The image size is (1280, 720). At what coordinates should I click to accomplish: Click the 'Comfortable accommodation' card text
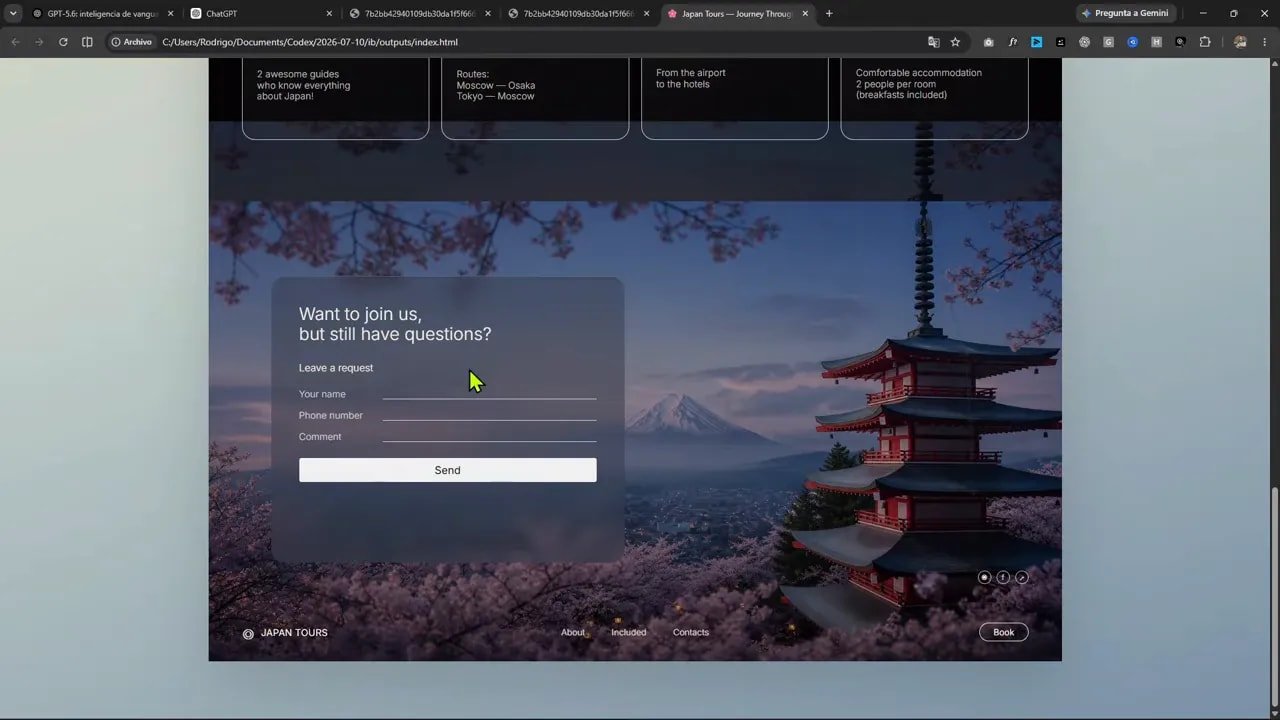coord(919,84)
